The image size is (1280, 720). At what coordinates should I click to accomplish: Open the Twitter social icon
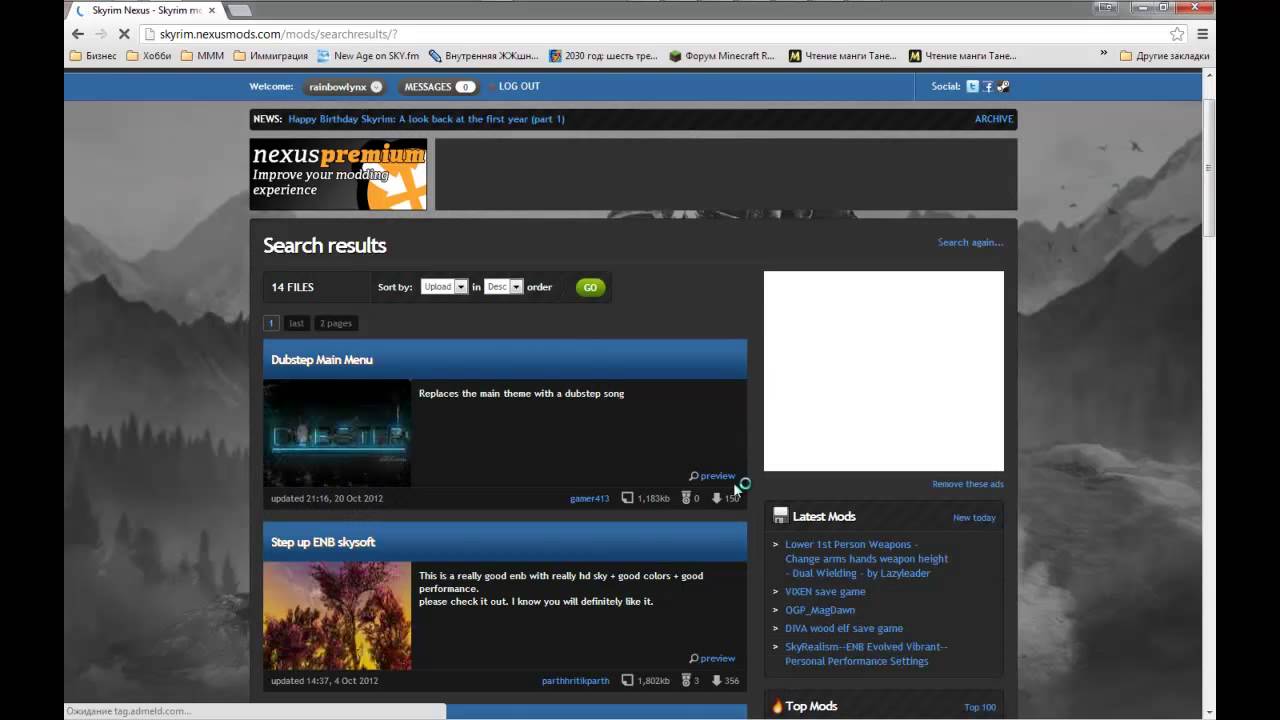pyautogui.click(x=972, y=87)
